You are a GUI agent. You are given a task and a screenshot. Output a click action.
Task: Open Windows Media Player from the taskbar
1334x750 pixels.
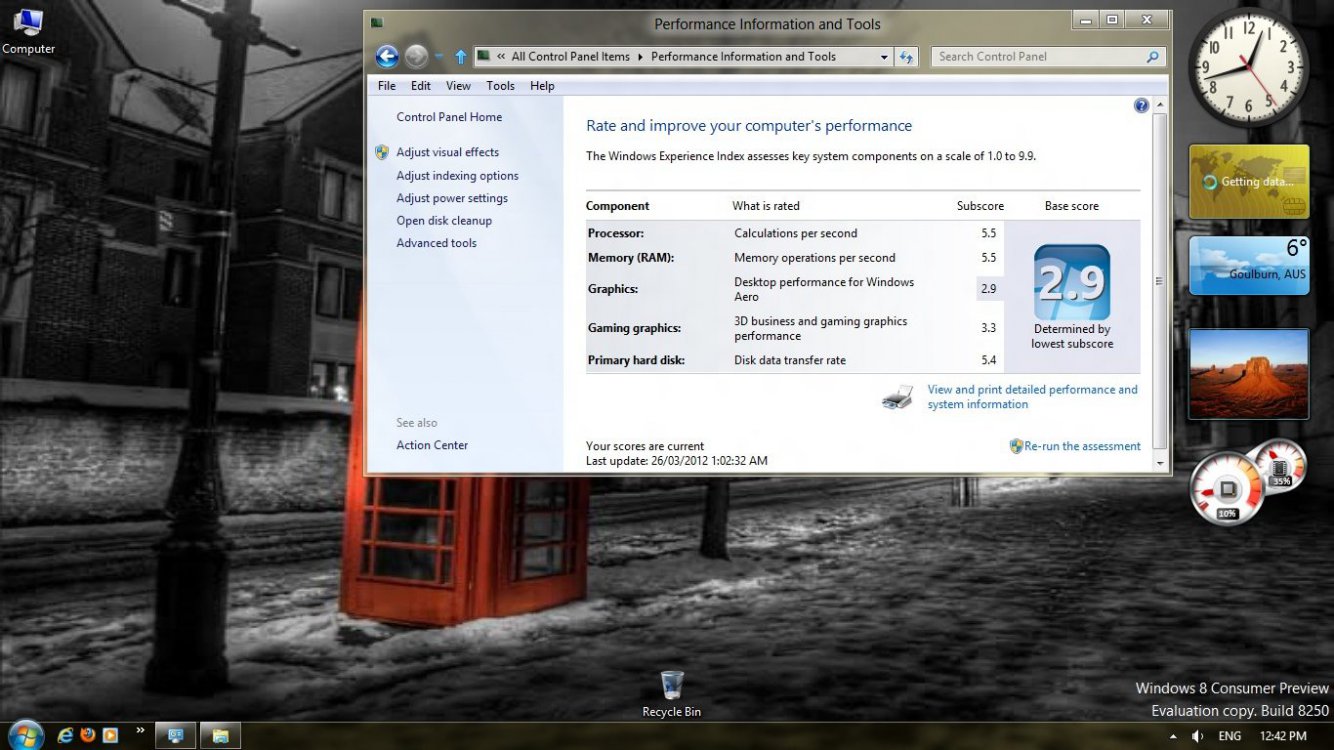(110, 735)
